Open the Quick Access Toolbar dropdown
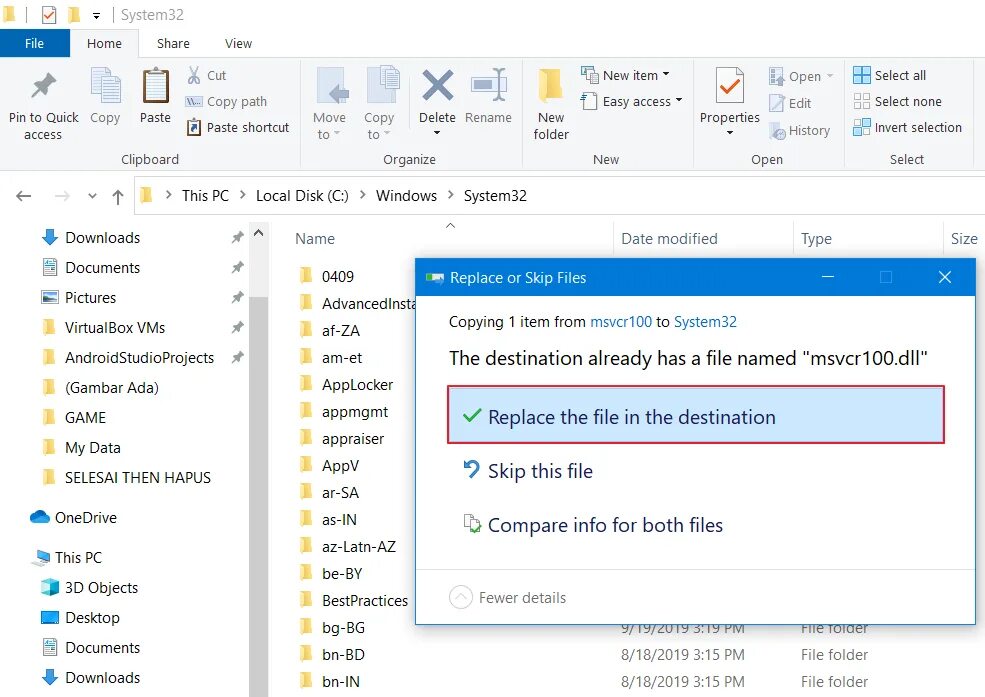The height and width of the screenshot is (697, 985). (96, 14)
